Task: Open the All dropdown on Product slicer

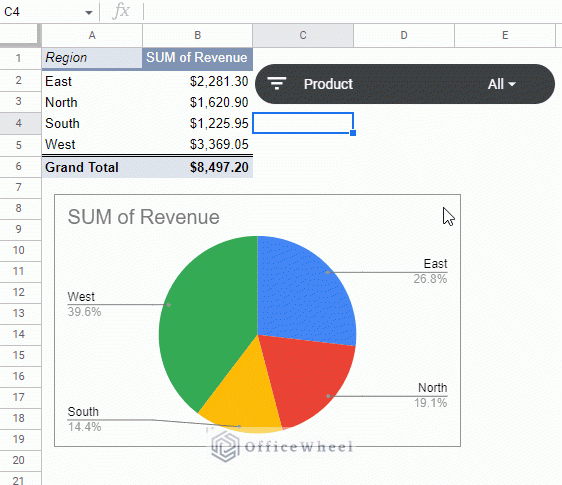Action: point(501,84)
